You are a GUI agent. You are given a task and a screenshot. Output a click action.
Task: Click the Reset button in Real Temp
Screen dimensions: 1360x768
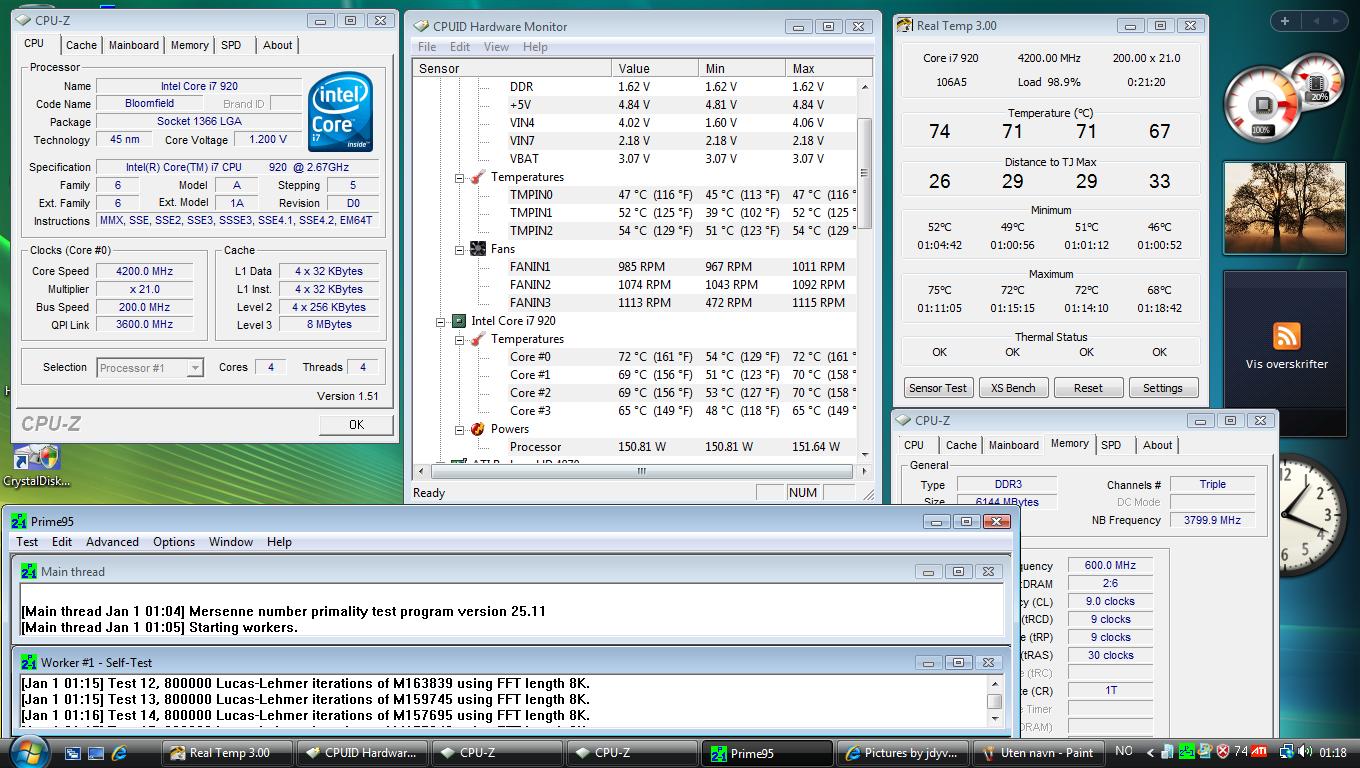[x=1088, y=388]
